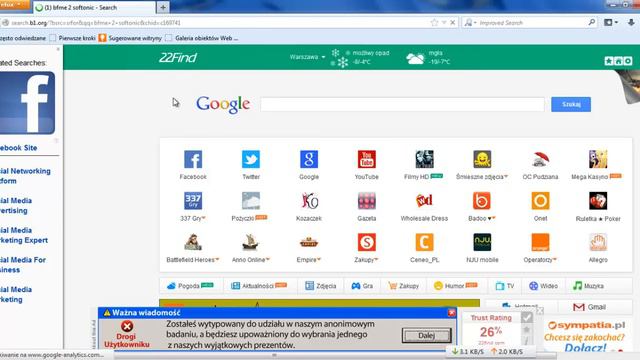Screen dimensions: 640x360
Task: Switch to the Zdjęcia category tab
Action: pos(321,286)
